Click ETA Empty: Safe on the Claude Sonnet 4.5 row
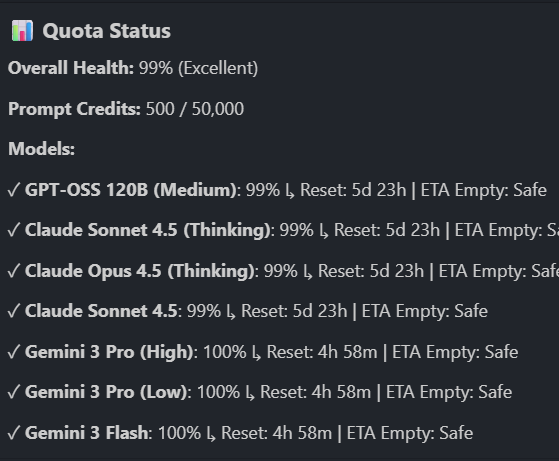 coord(425,311)
